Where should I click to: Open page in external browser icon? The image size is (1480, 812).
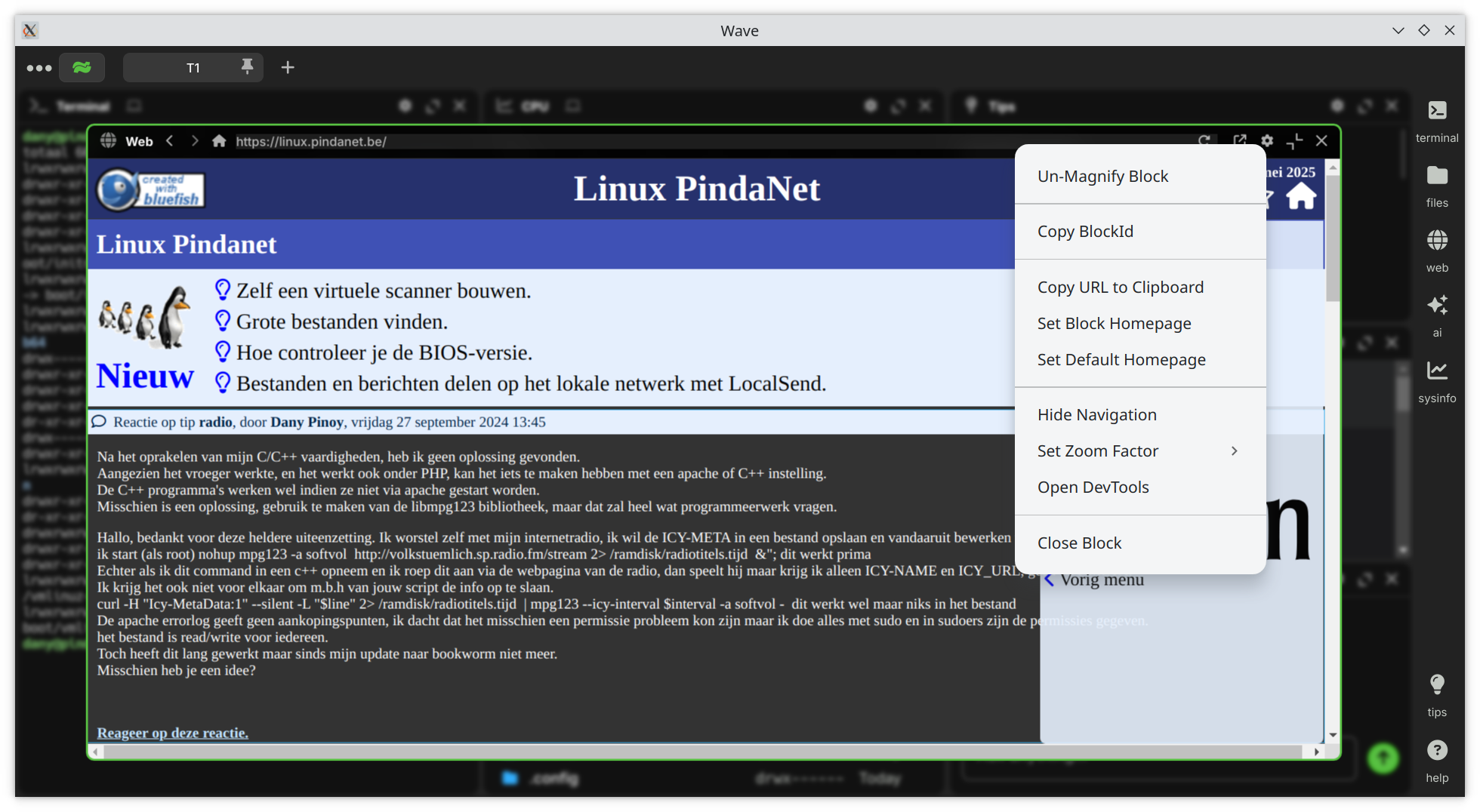pyautogui.click(x=1240, y=140)
